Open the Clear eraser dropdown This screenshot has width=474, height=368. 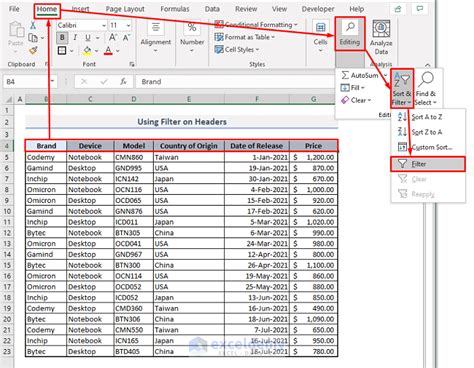355,100
